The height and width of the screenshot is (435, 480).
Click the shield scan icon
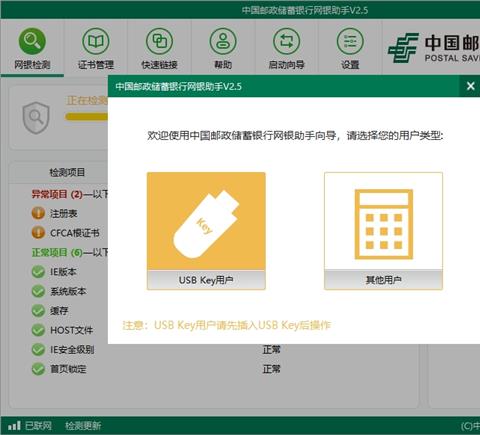point(36,118)
